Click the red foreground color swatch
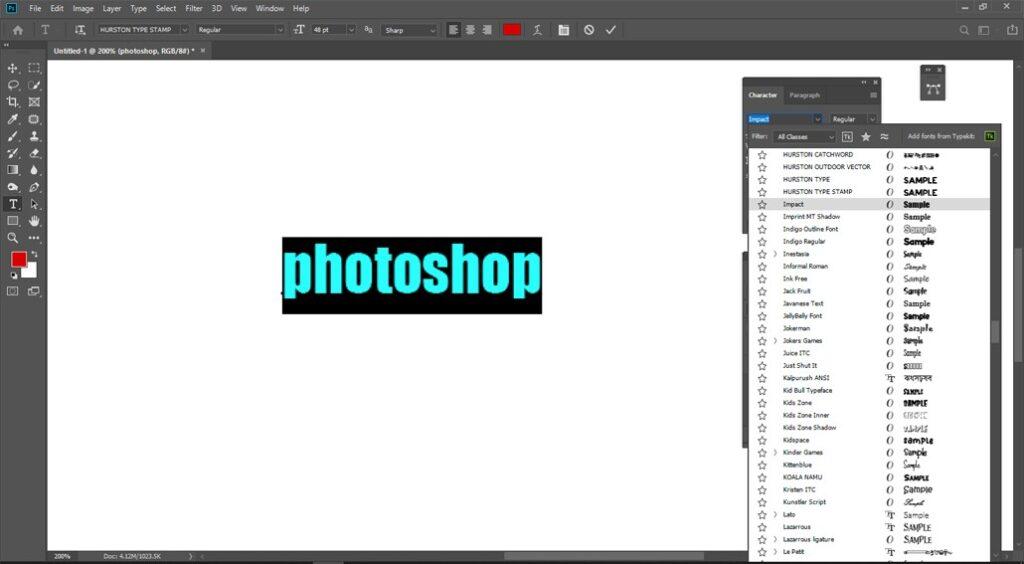 click(x=18, y=259)
